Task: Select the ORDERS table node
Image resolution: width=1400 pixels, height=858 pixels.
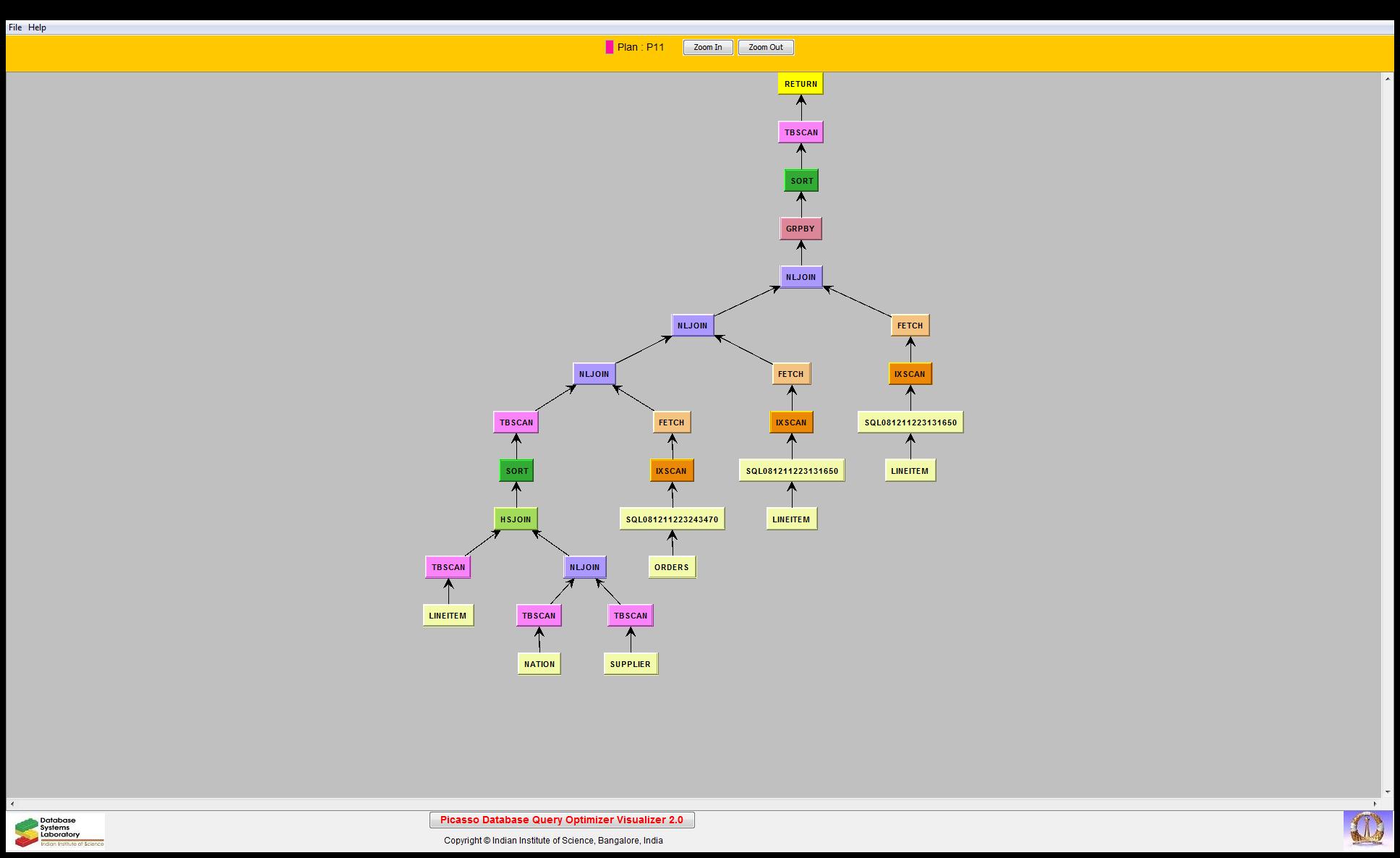Action: pyautogui.click(x=672, y=567)
